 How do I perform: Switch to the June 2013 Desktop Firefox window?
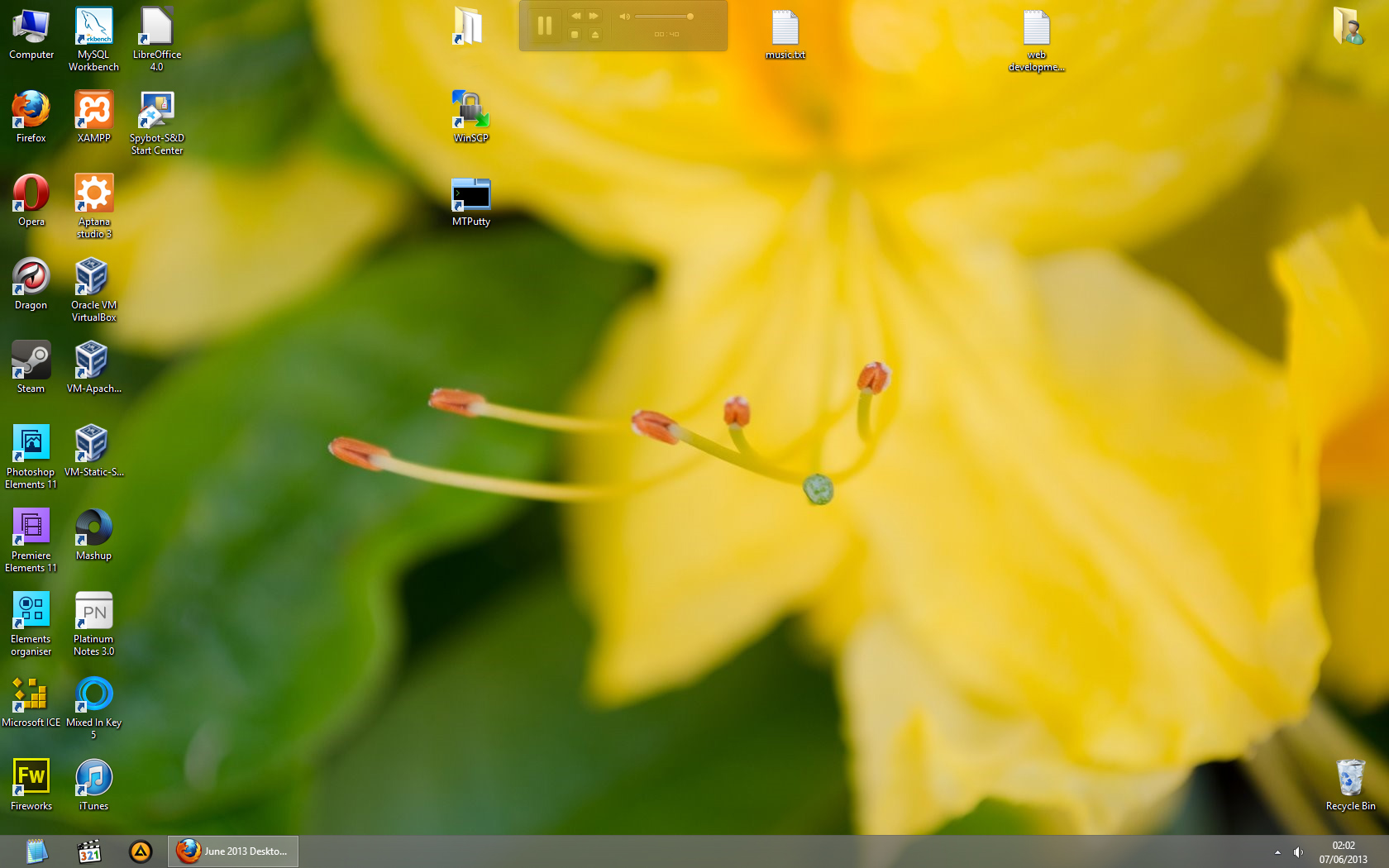(233, 851)
